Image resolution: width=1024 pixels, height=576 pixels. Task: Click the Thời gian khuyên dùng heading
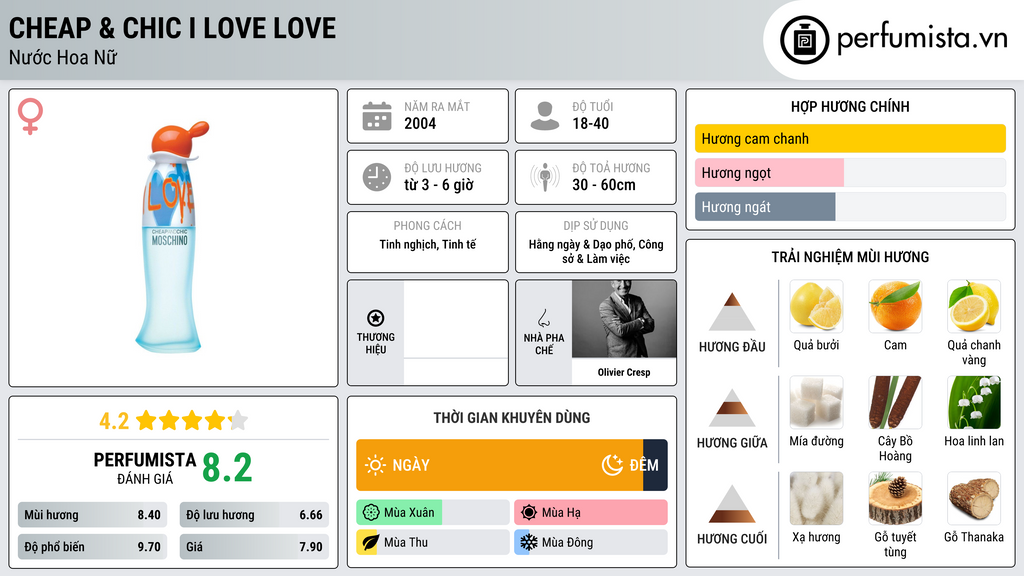click(512, 418)
